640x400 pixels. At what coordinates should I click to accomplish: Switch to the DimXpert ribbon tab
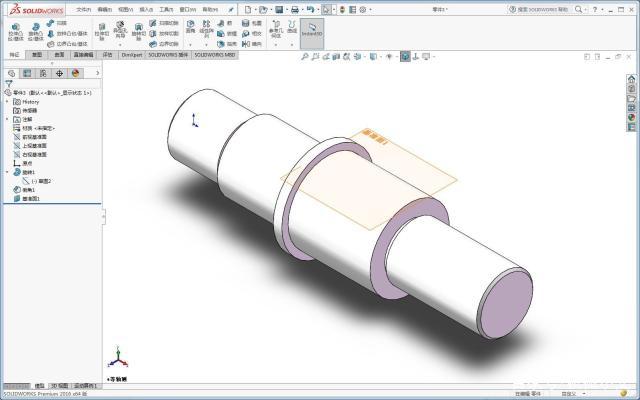131,55
